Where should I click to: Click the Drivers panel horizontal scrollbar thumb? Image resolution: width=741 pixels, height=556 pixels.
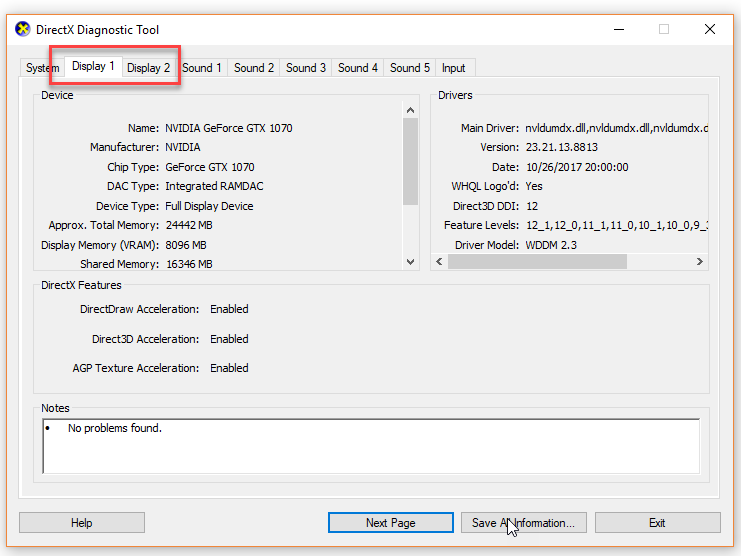[x=537, y=262]
